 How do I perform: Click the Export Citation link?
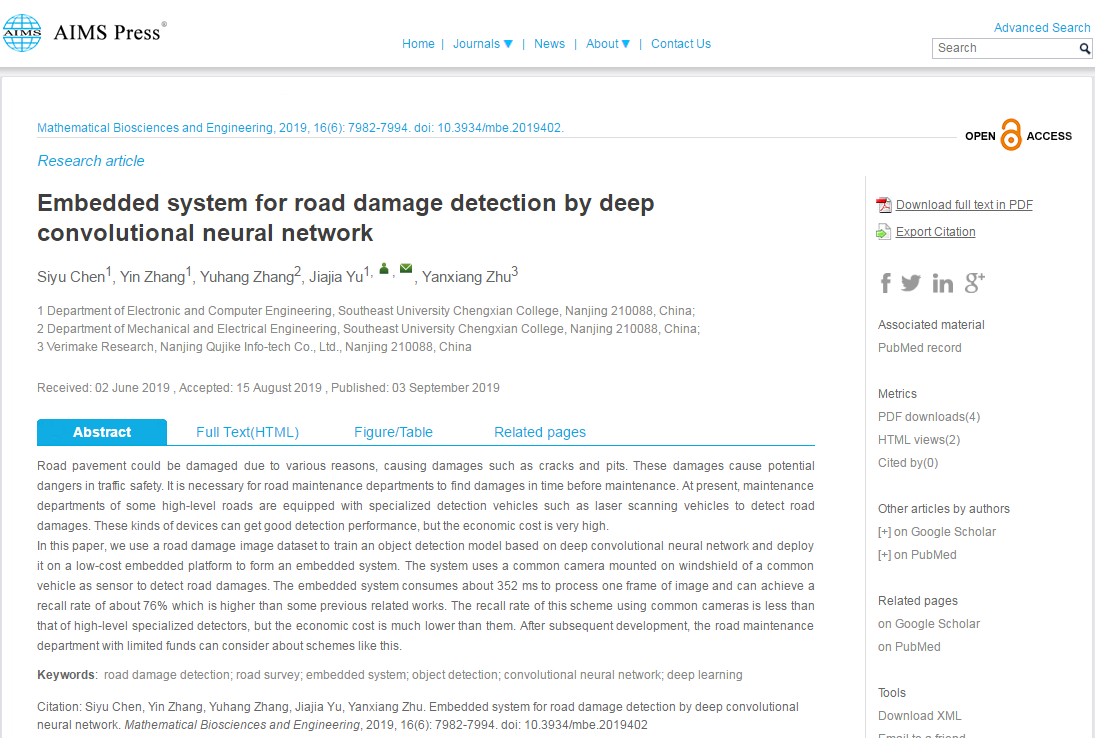click(x=935, y=232)
